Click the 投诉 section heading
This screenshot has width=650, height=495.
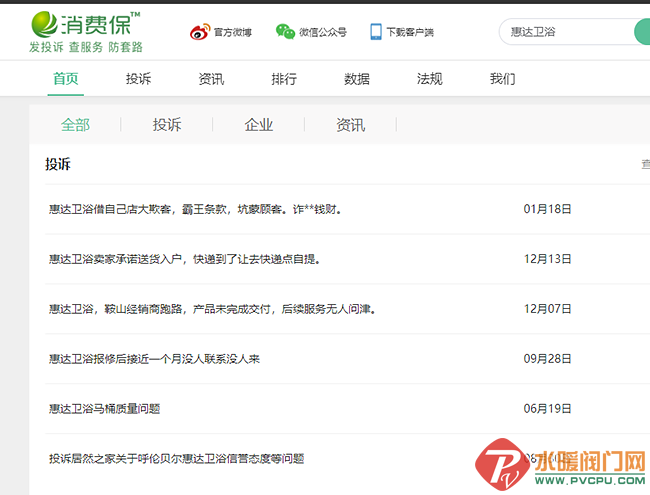(x=58, y=164)
